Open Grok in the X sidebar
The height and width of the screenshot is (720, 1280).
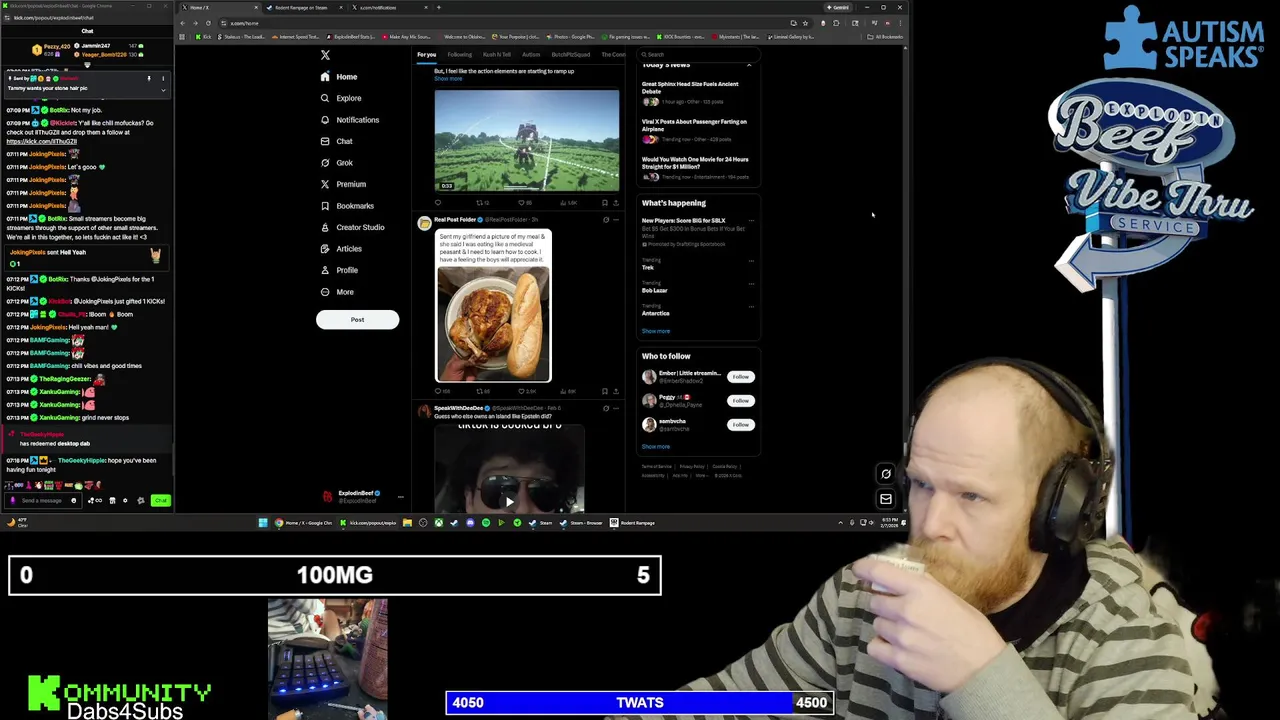pos(336,163)
